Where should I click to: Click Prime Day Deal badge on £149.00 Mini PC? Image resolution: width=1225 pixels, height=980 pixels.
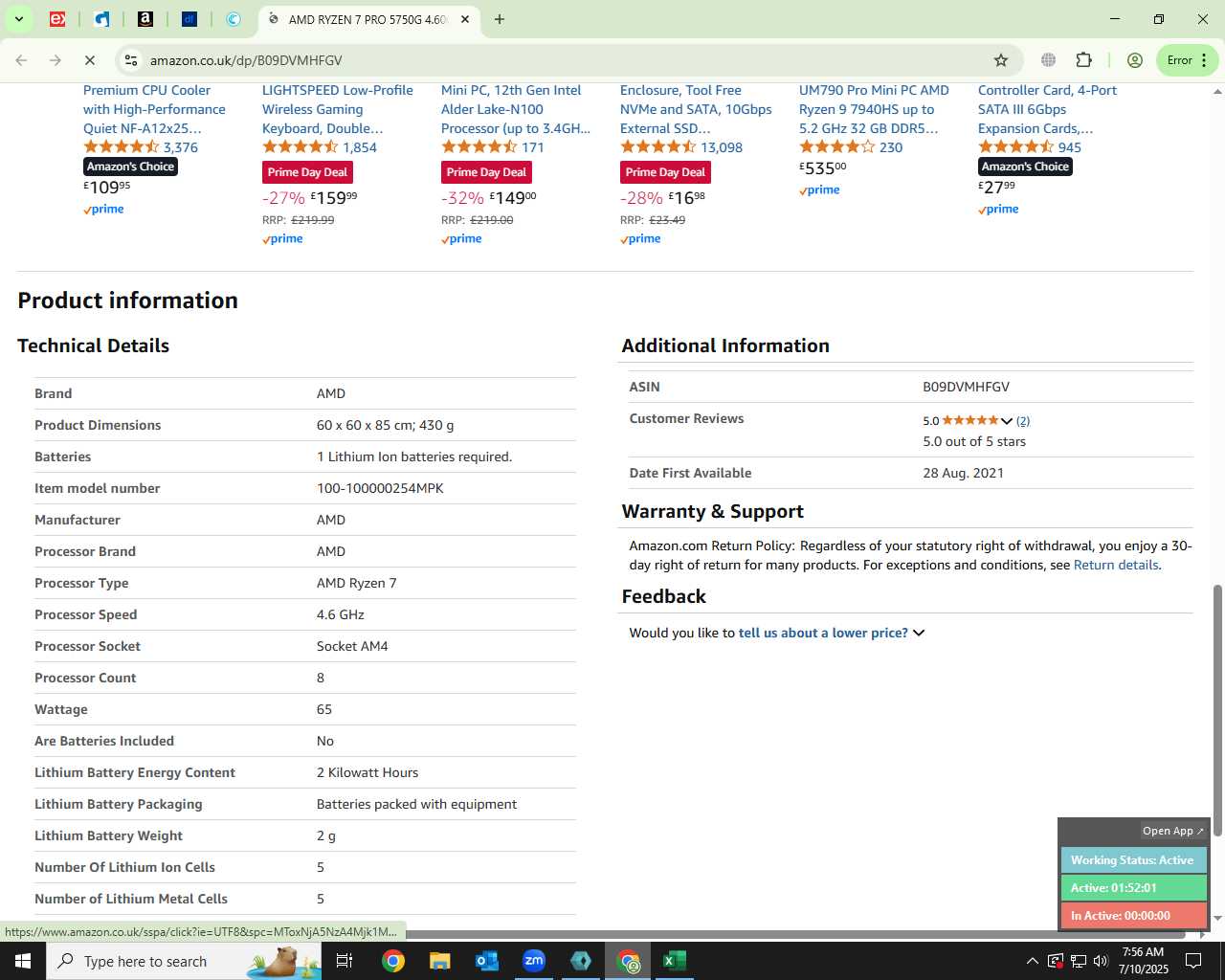[x=486, y=172]
